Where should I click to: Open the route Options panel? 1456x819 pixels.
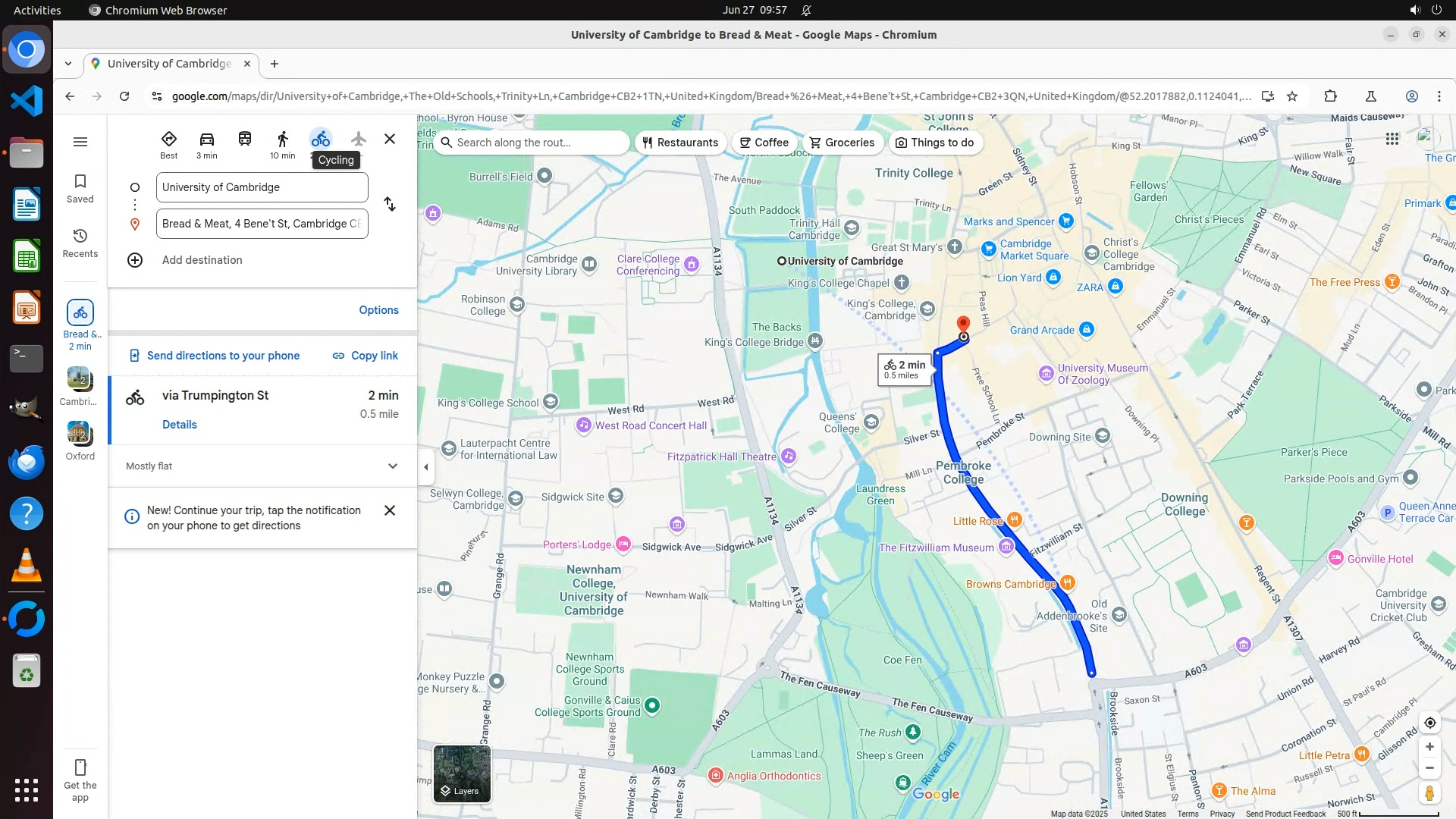(x=378, y=310)
